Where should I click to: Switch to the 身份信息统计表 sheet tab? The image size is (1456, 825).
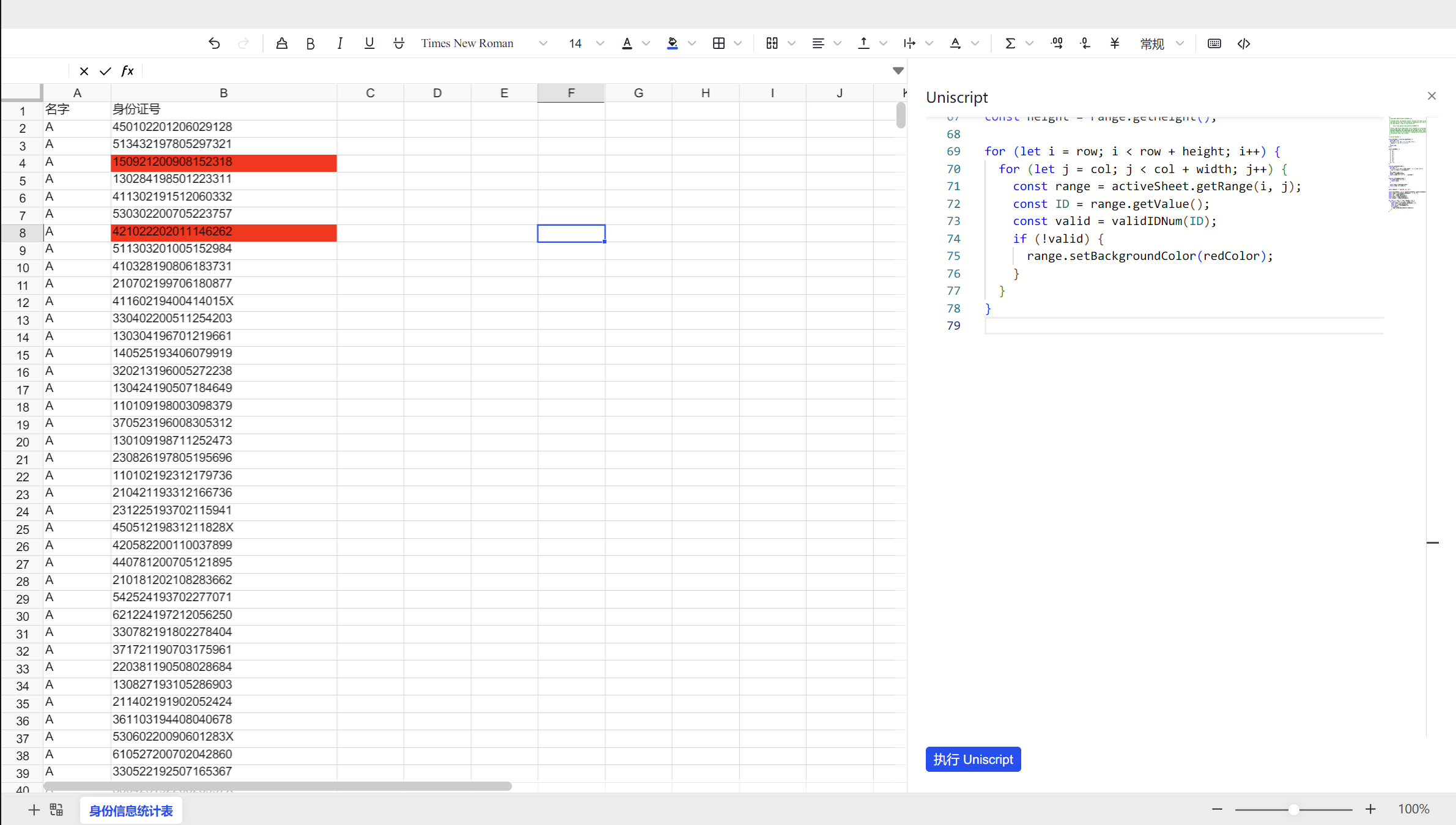tap(131, 811)
